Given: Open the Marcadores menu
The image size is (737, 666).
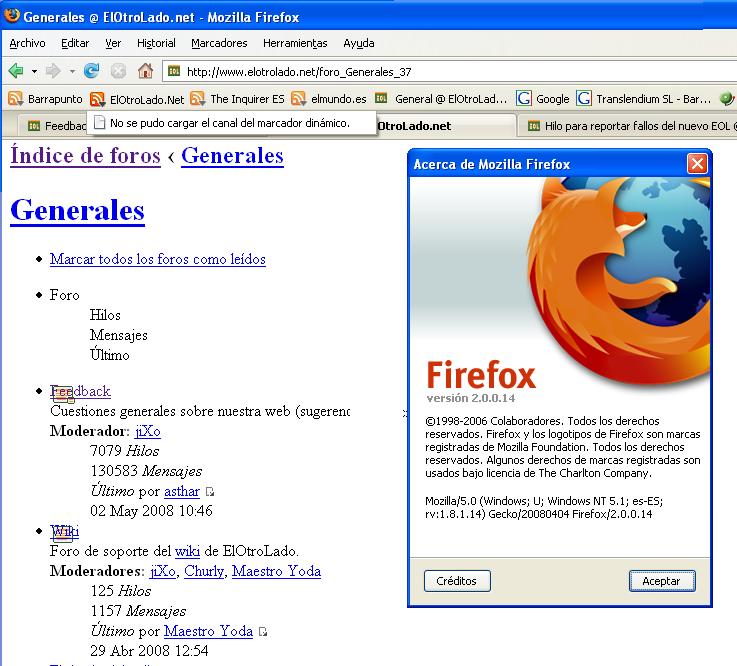Looking at the screenshot, I should 219,43.
